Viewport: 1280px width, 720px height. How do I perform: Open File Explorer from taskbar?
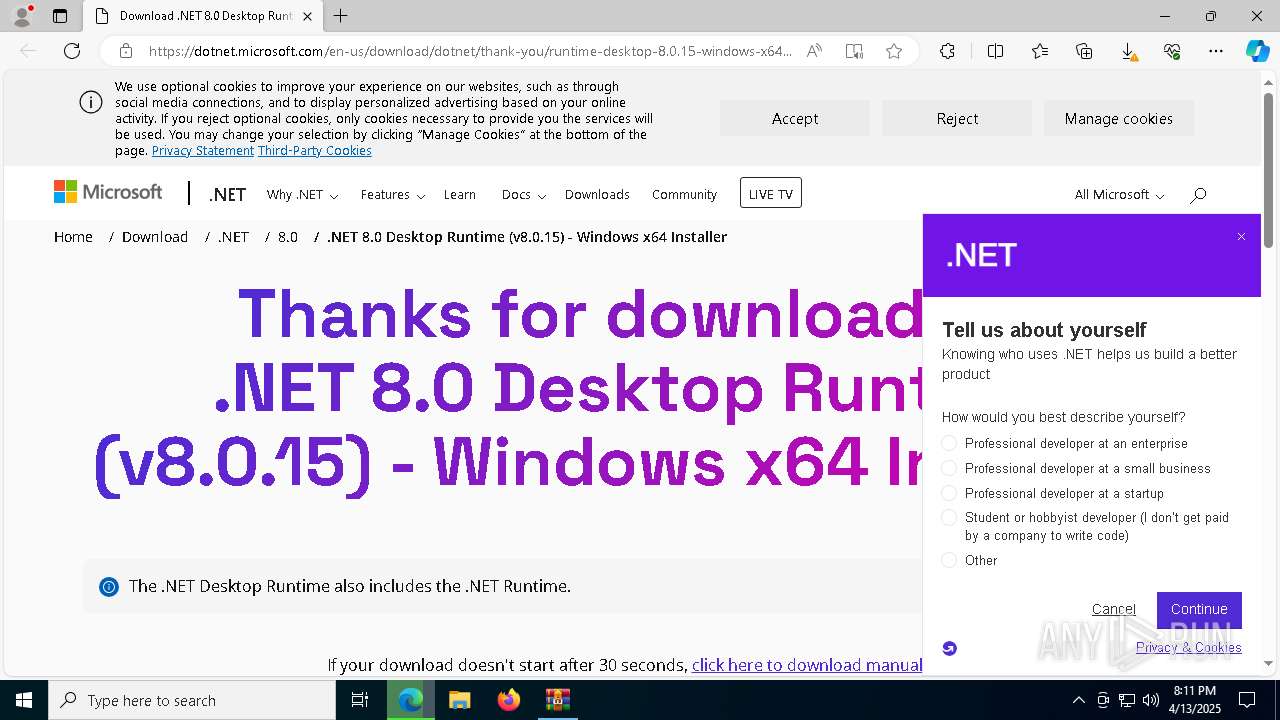point(459,700)
